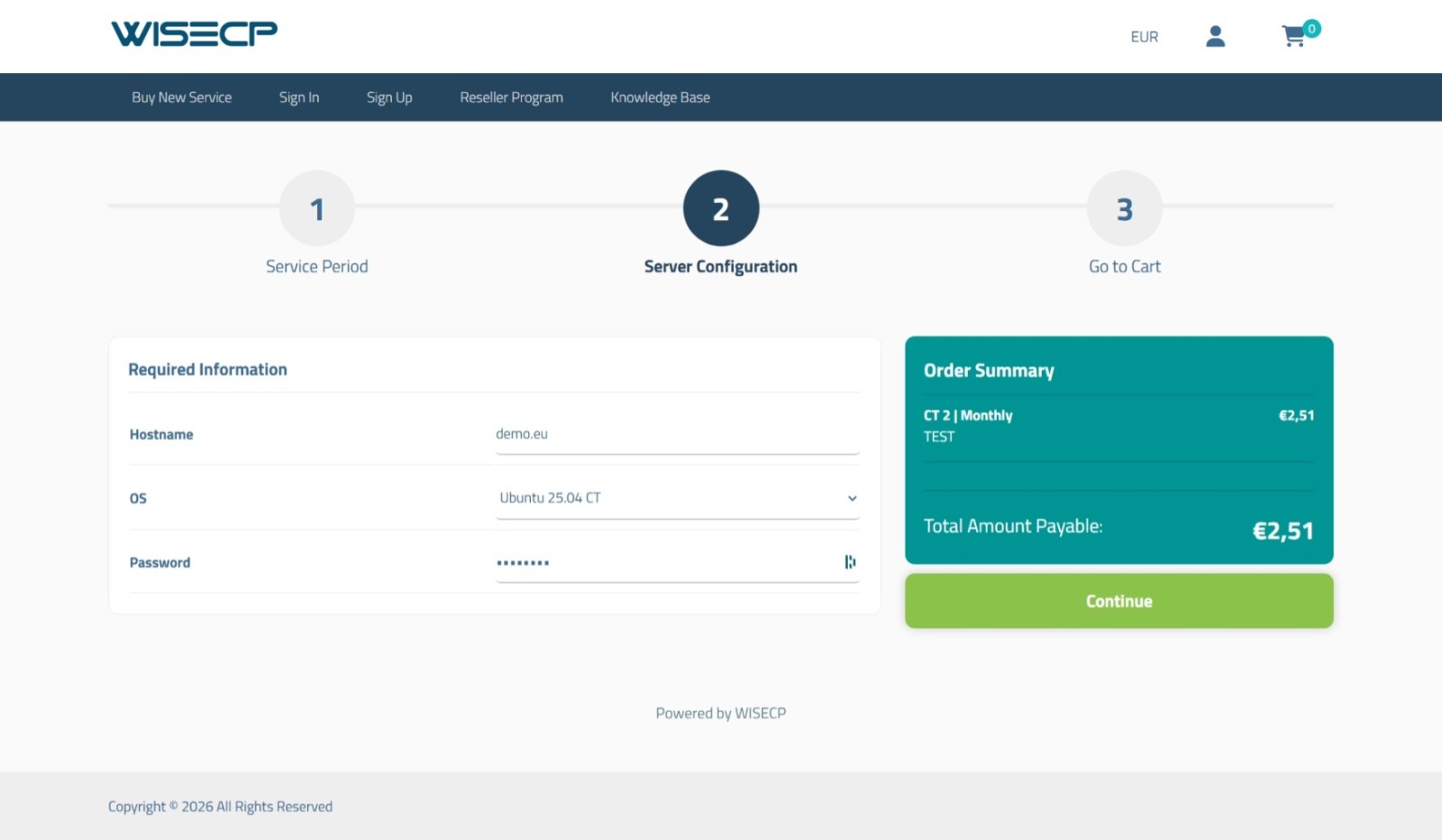Click the WISECP logo
This screenshot has height=840, width=1442.
(x=194, y=34)
